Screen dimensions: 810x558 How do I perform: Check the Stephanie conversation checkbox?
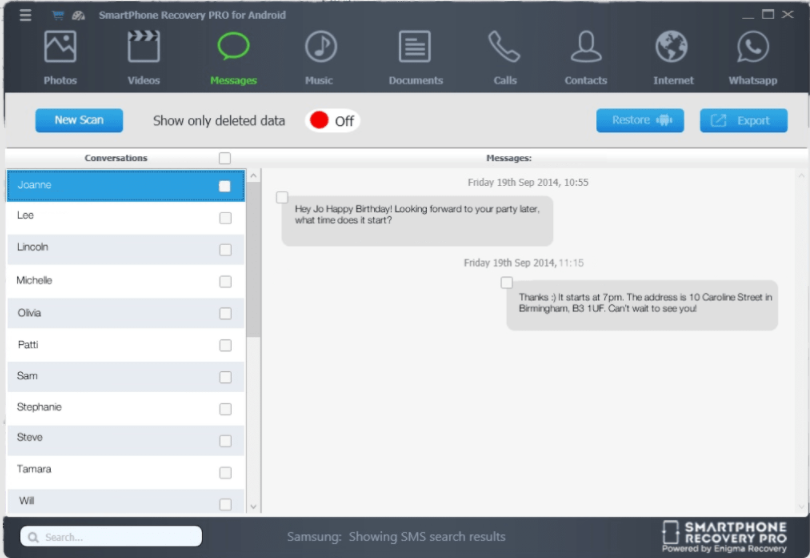point(225,409)
